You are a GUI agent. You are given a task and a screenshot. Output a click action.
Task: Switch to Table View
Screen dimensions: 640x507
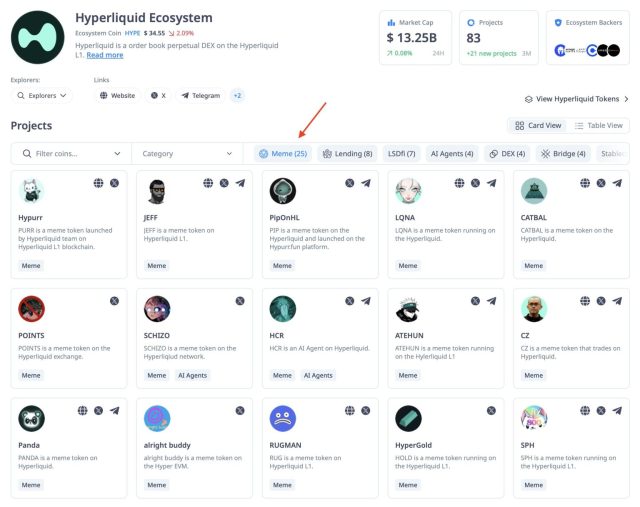pyautogui.click(x=598, y=125)
